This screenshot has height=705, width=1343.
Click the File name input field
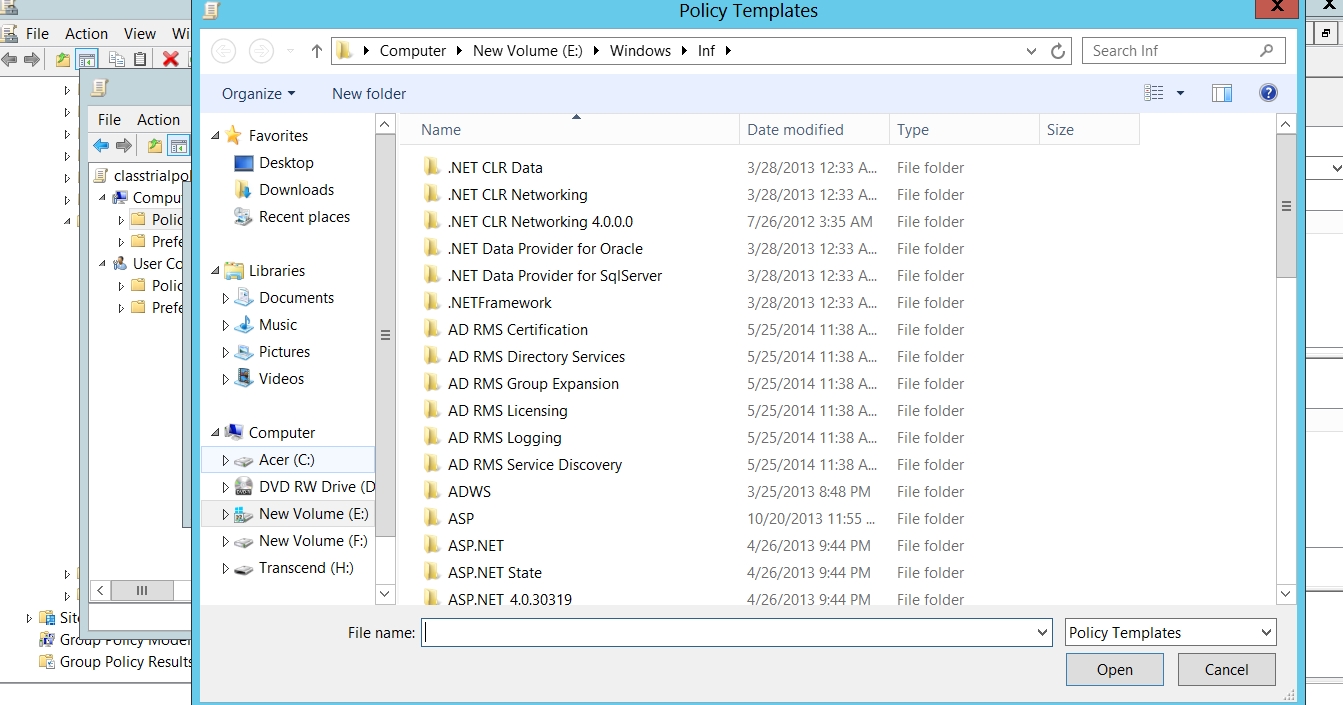click(728, 633)
